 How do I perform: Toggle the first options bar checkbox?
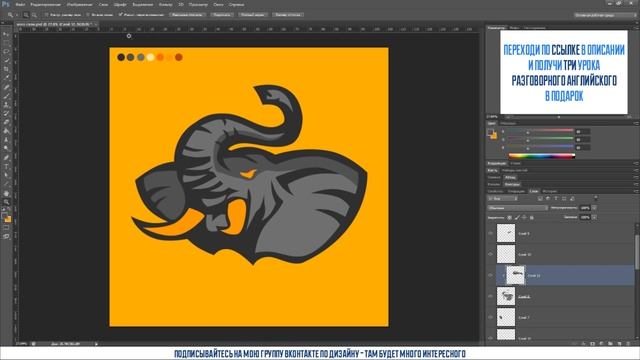pos(47,15)
